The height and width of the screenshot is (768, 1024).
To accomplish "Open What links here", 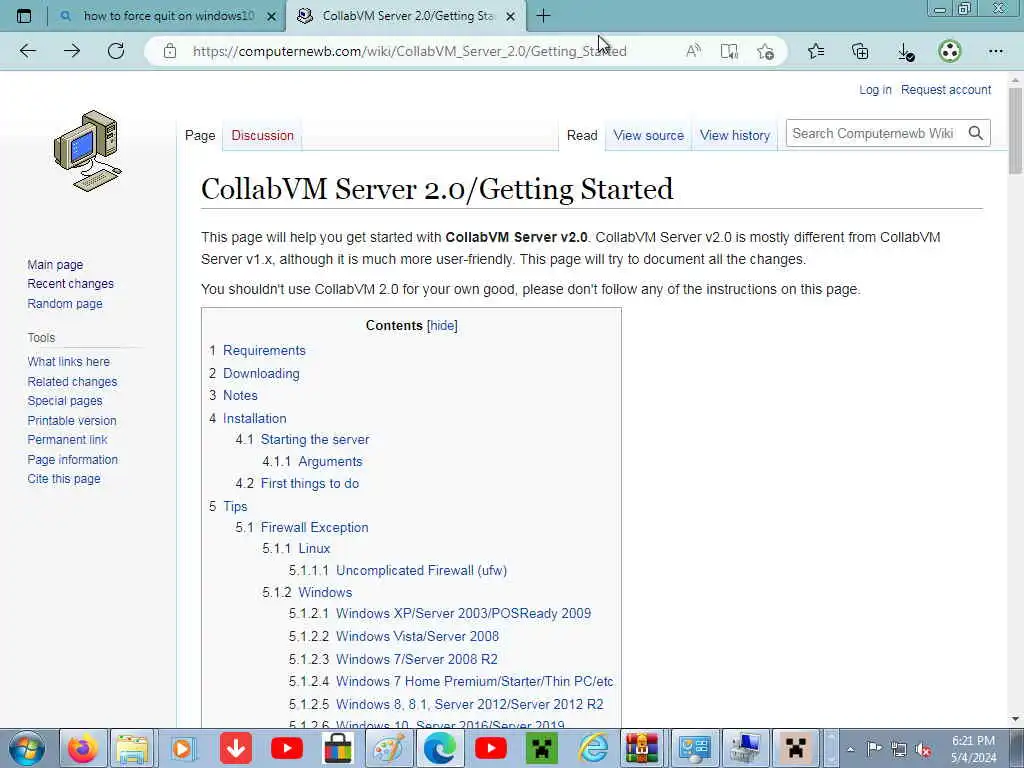I will (x=69, y=361).
